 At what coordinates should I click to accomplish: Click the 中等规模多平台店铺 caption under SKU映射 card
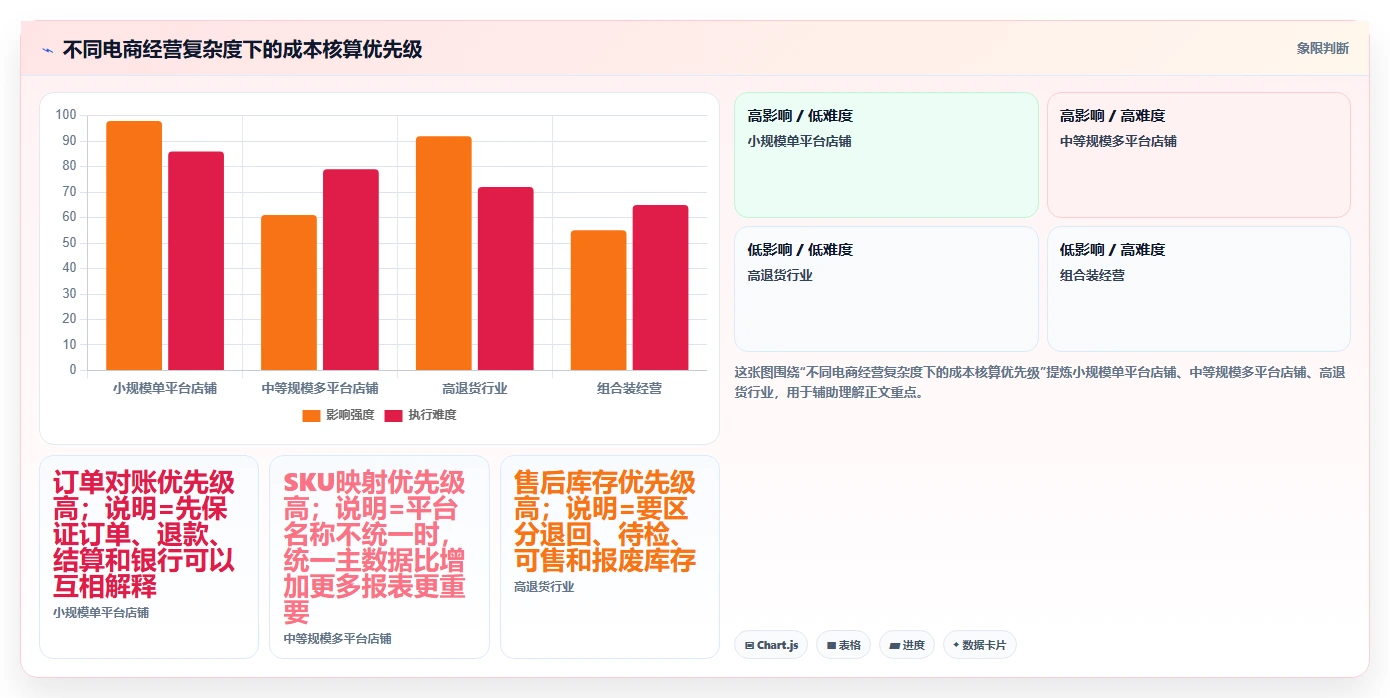337,638
